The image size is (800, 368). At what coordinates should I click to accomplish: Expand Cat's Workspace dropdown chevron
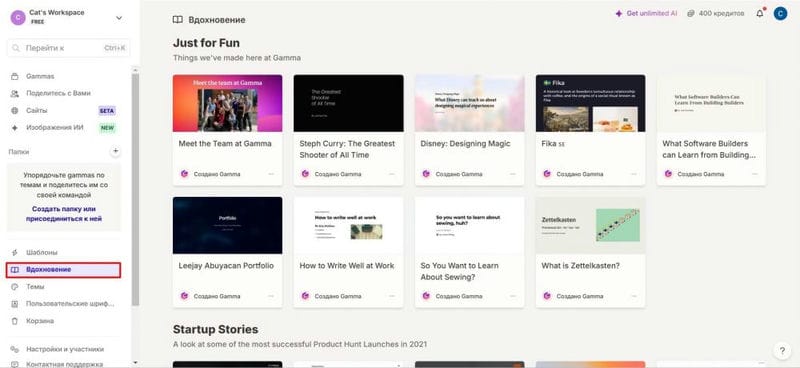(119, 18)
